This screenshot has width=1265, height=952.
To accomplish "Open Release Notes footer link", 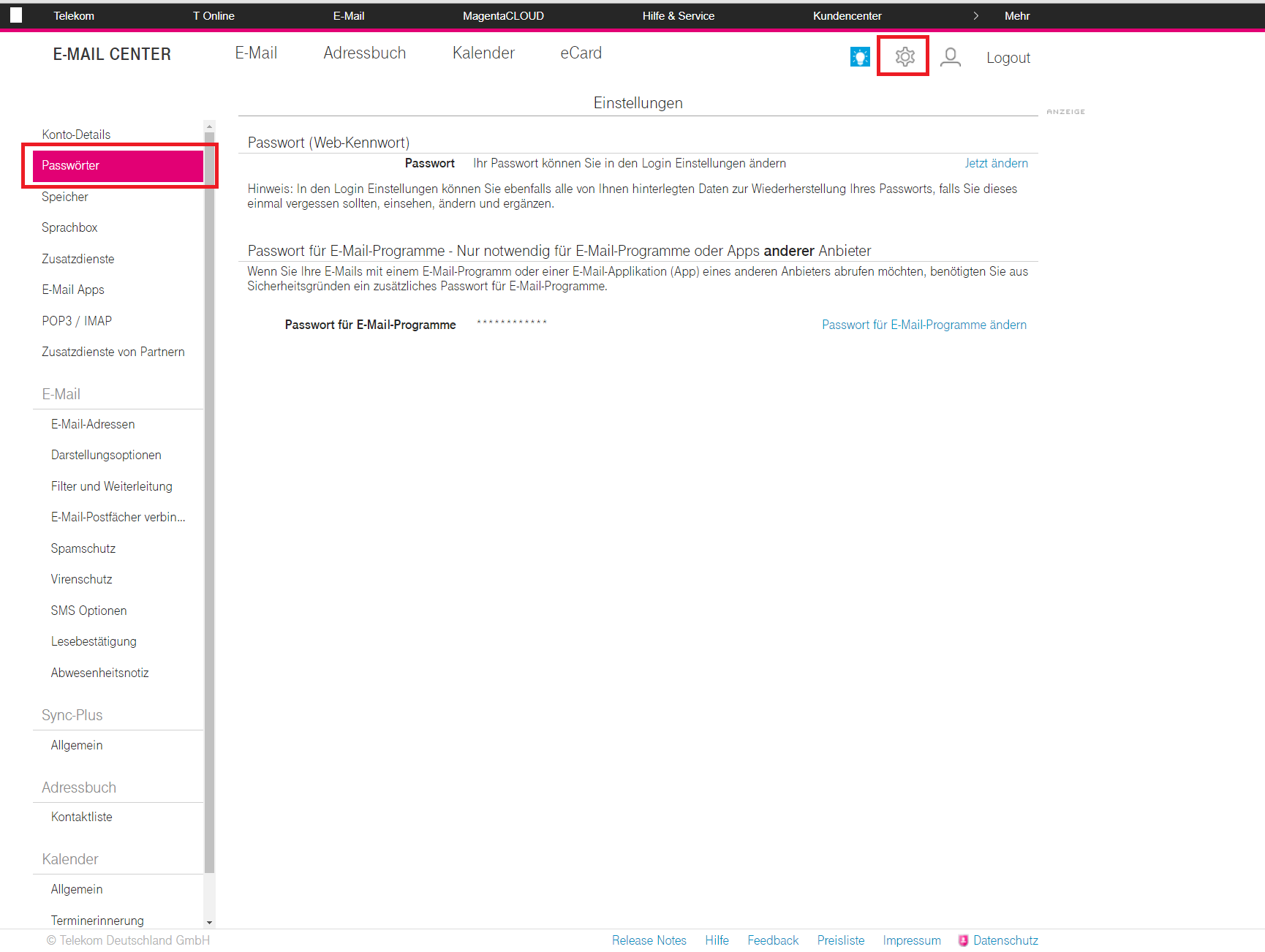I will [649, 940].
